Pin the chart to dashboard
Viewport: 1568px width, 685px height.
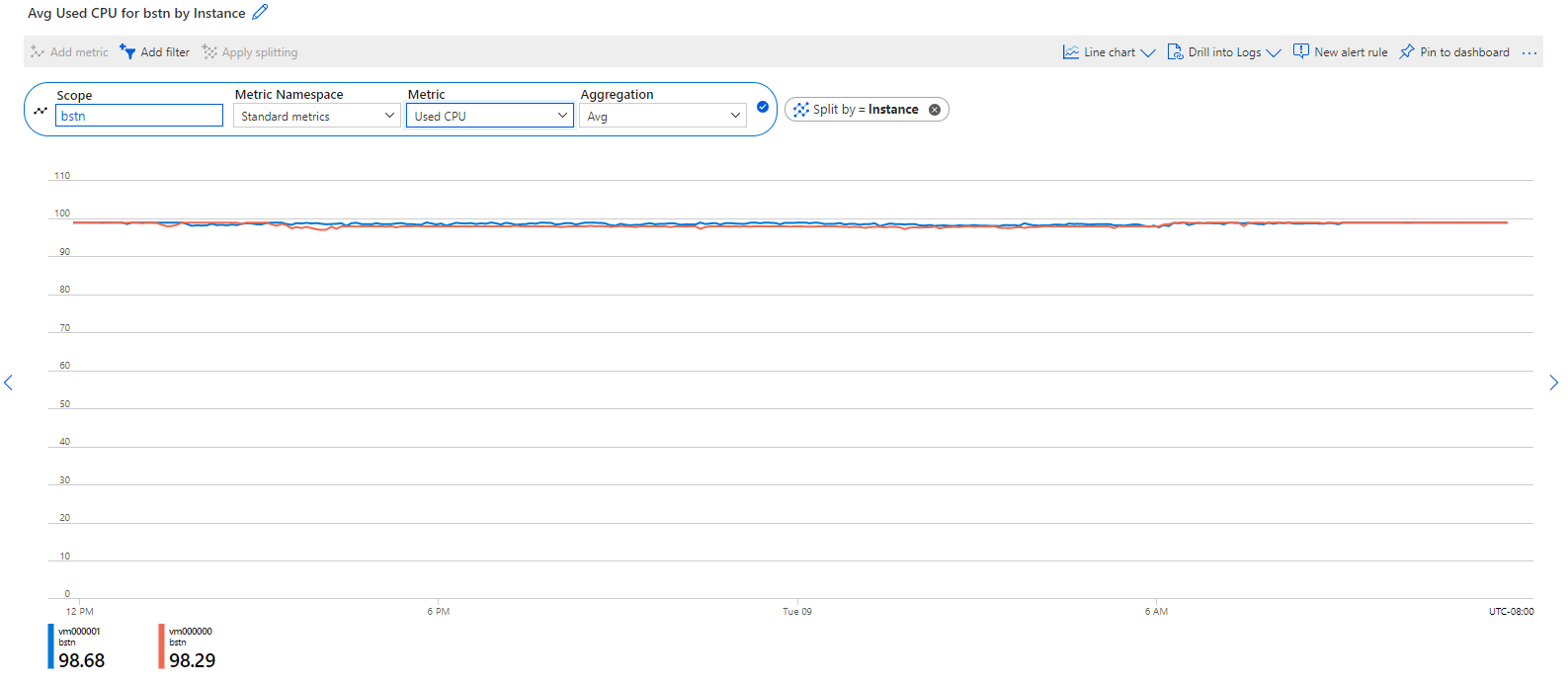click(x=1454, y=52)
